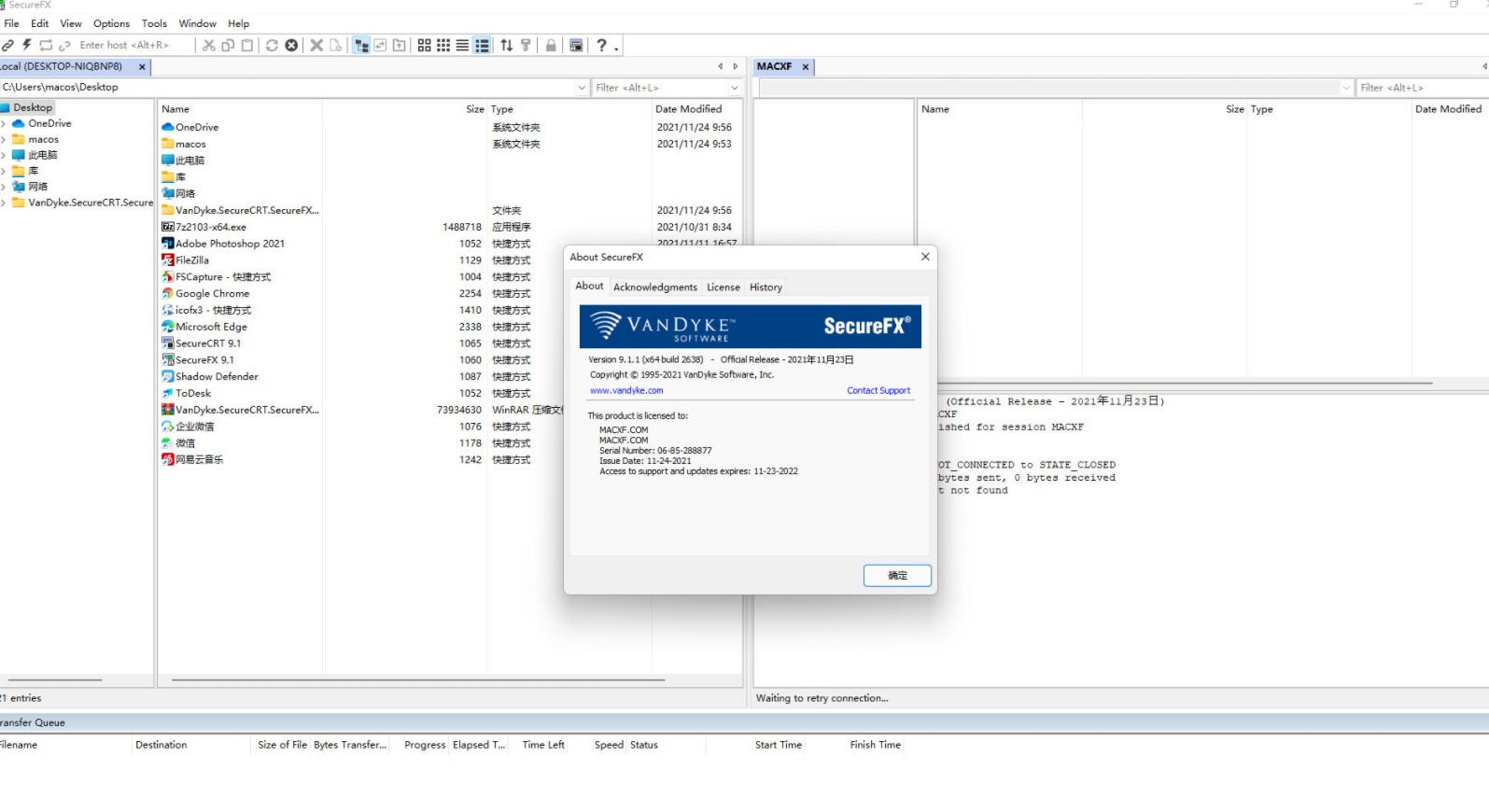Click the MACXF pane horizontal scrollbar

(x=1186, y=383)
